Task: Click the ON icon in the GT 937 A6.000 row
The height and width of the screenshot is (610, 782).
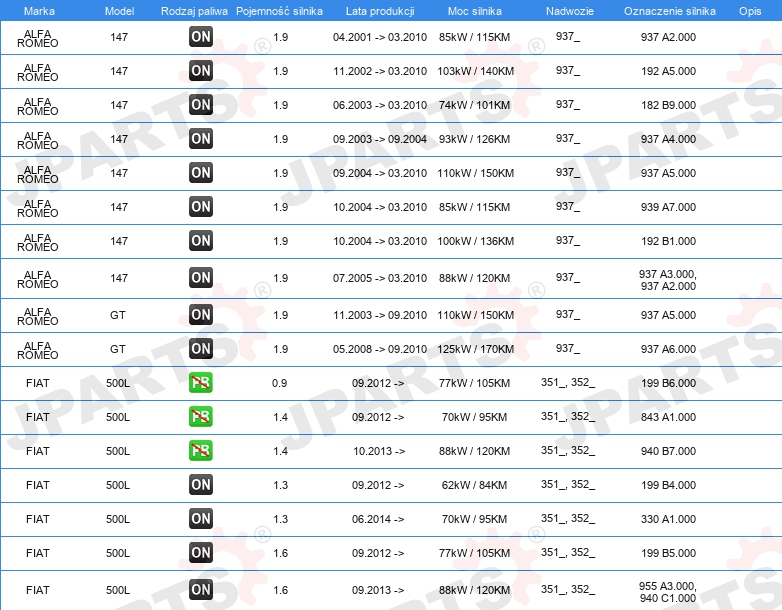Action: click(201, 349)
